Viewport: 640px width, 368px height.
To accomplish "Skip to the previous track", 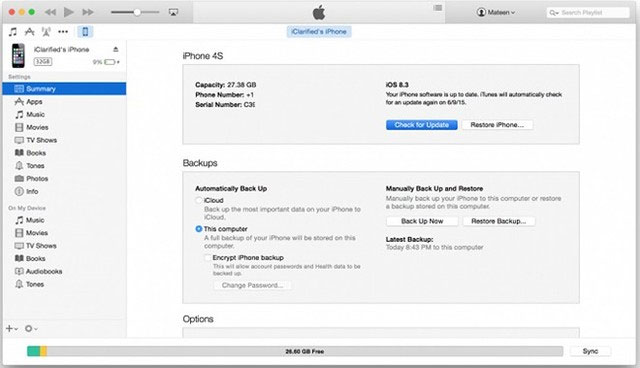I will pyautogui.click(x=50, y=12).
